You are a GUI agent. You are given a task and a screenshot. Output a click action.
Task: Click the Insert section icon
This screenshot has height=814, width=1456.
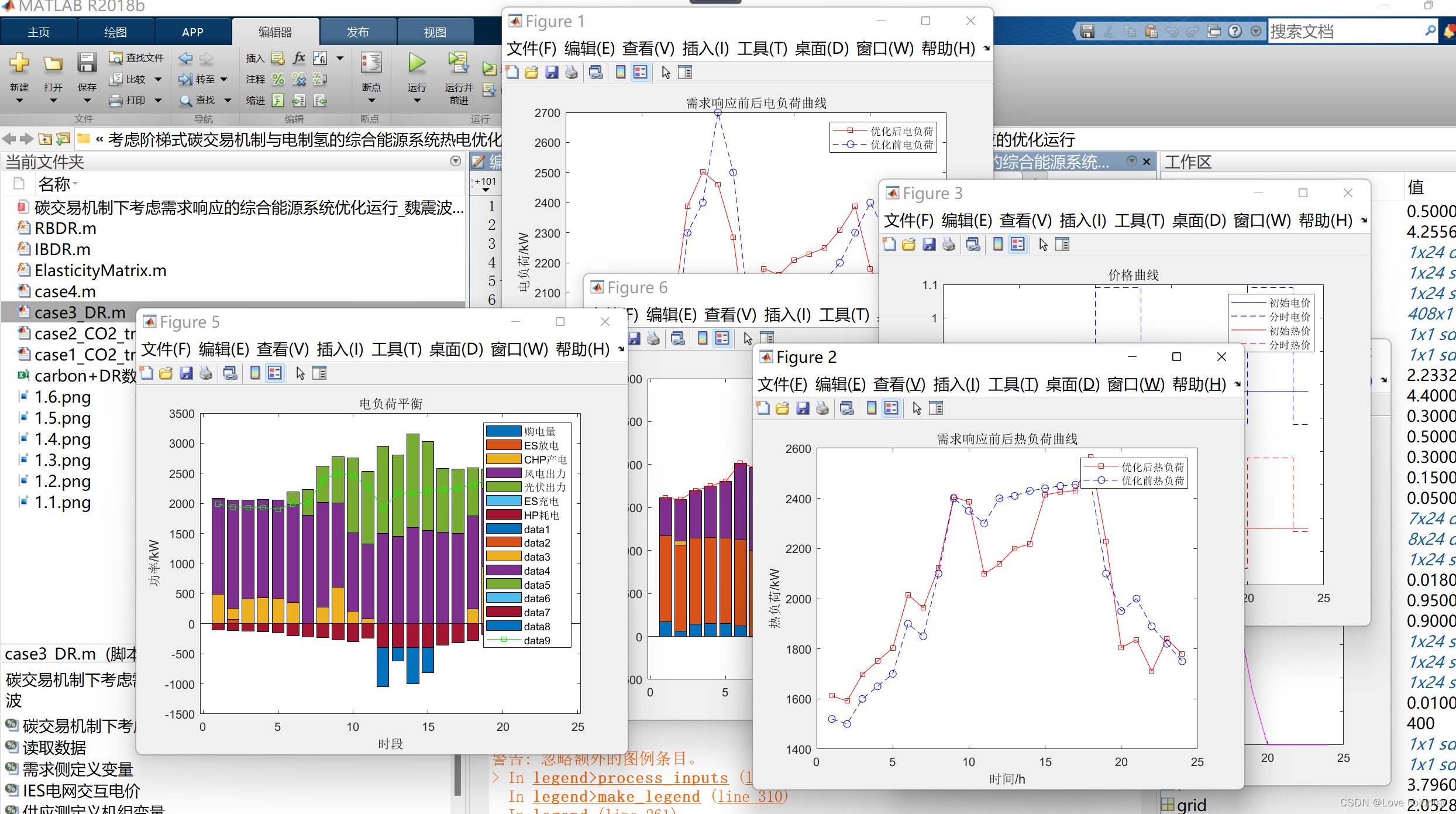[x=278, y=58]
